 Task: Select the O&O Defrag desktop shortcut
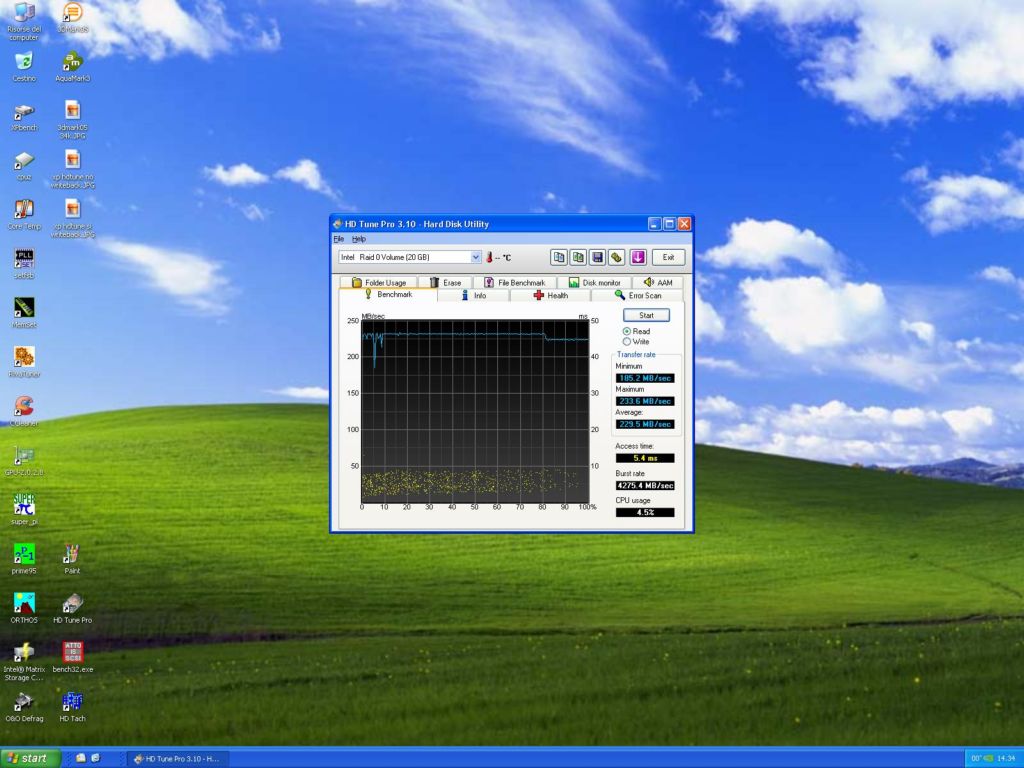24,707
